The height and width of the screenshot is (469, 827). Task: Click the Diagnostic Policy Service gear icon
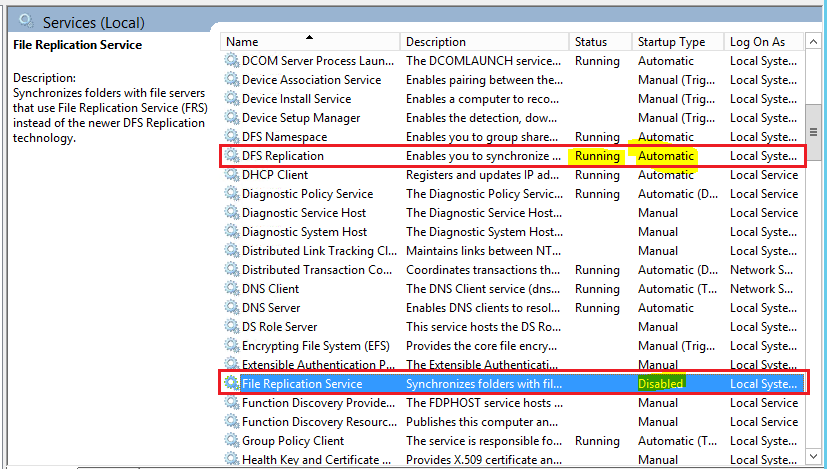(232, 193)
